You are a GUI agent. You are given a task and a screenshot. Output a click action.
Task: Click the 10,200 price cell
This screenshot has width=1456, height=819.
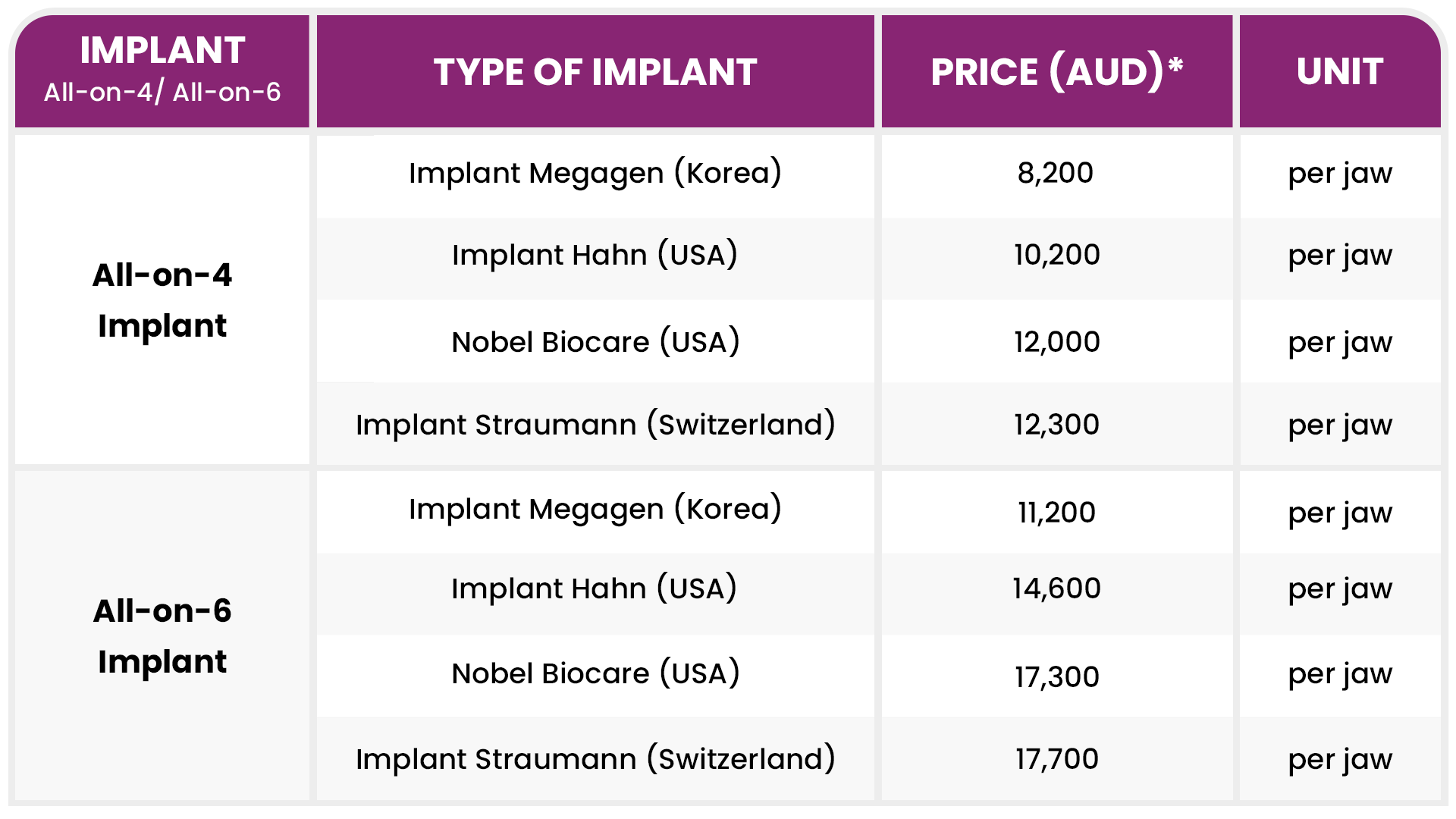[1056, 255]
